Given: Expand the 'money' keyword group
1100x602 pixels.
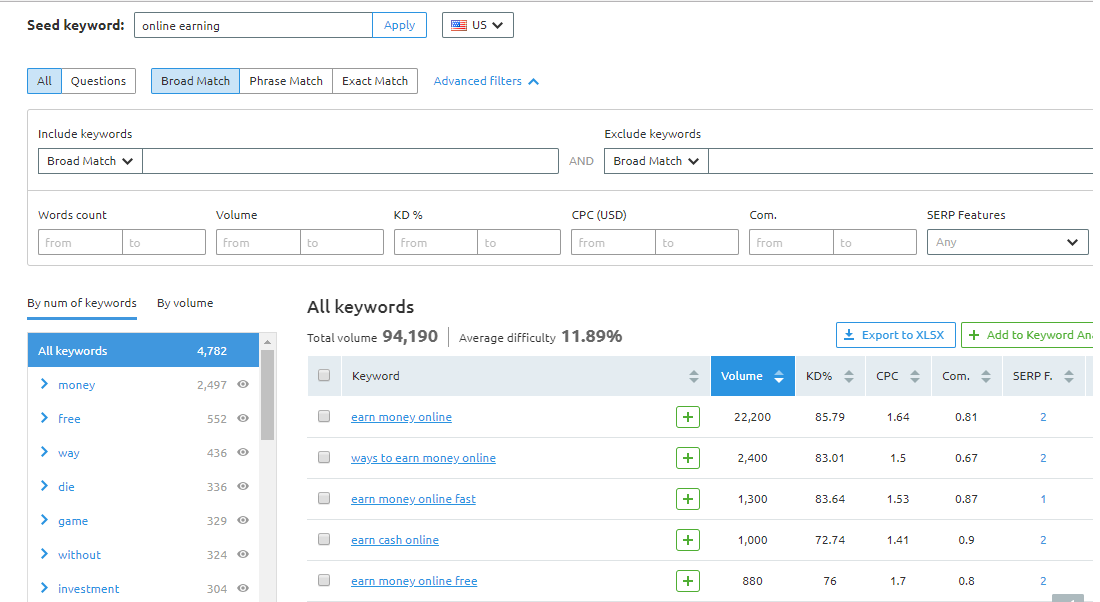Looking at the screenshot, I should 44,384.
